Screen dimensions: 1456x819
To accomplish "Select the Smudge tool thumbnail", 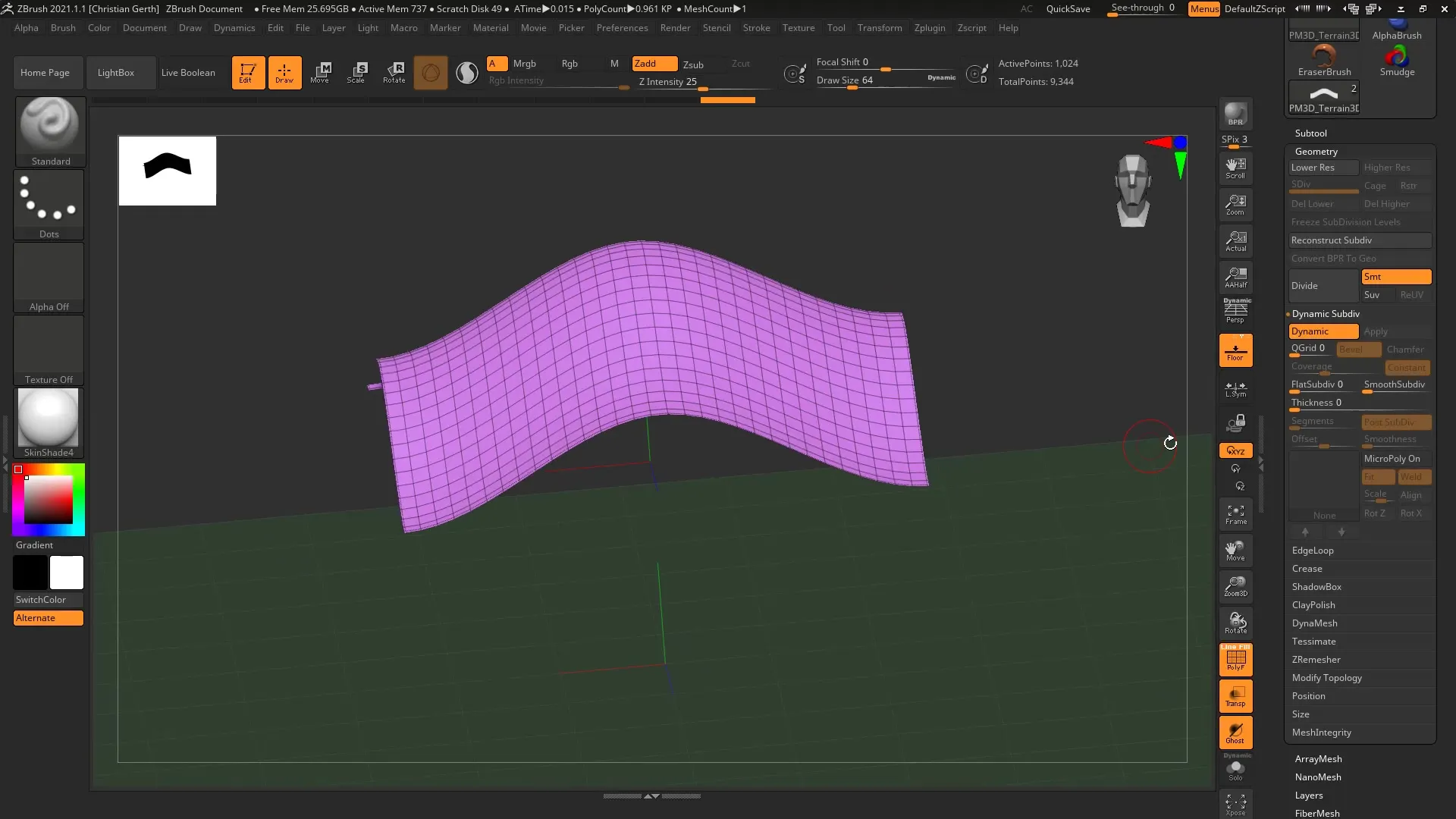I will coord(1397,60).
